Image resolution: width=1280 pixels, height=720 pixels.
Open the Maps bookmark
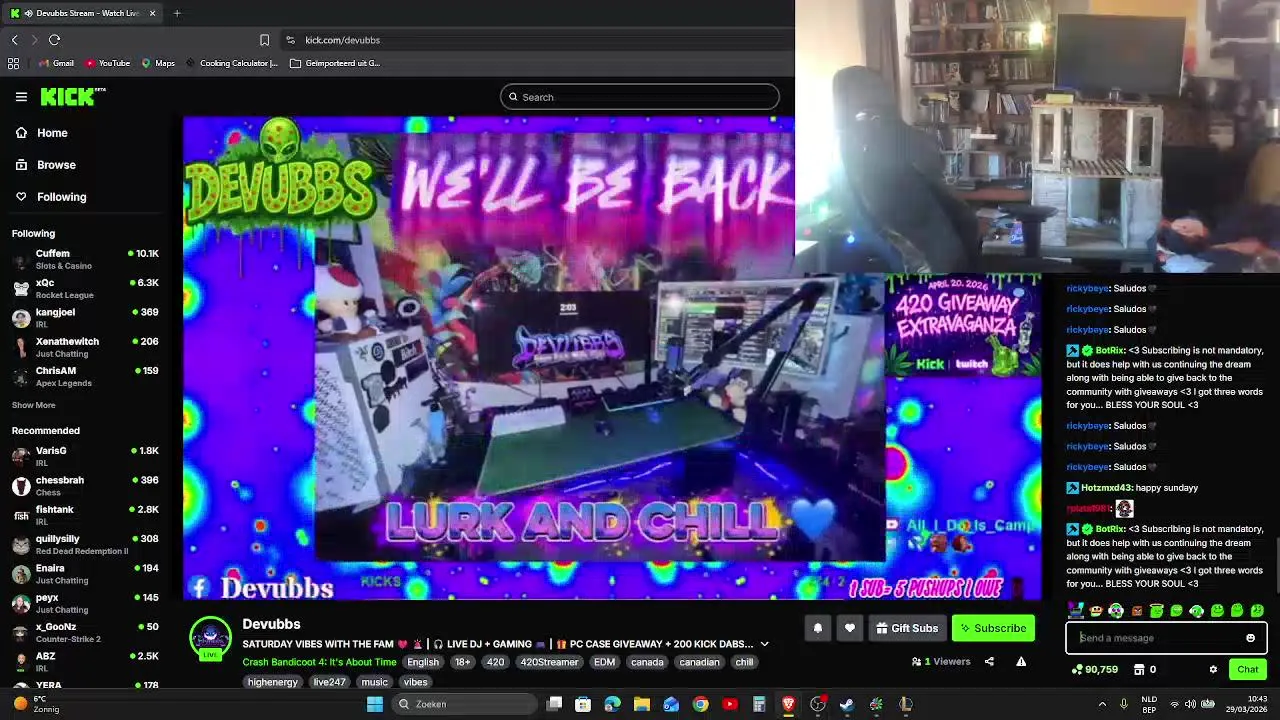coord(158,63)
